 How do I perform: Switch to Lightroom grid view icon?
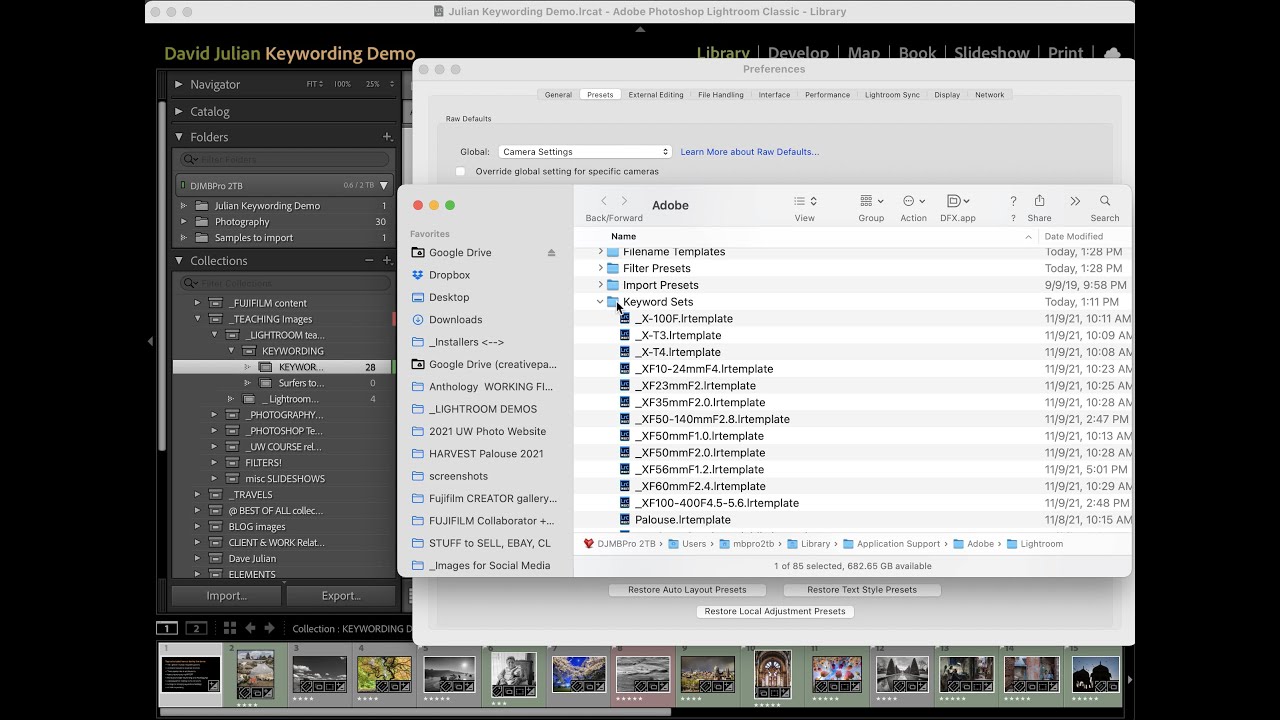229,628
